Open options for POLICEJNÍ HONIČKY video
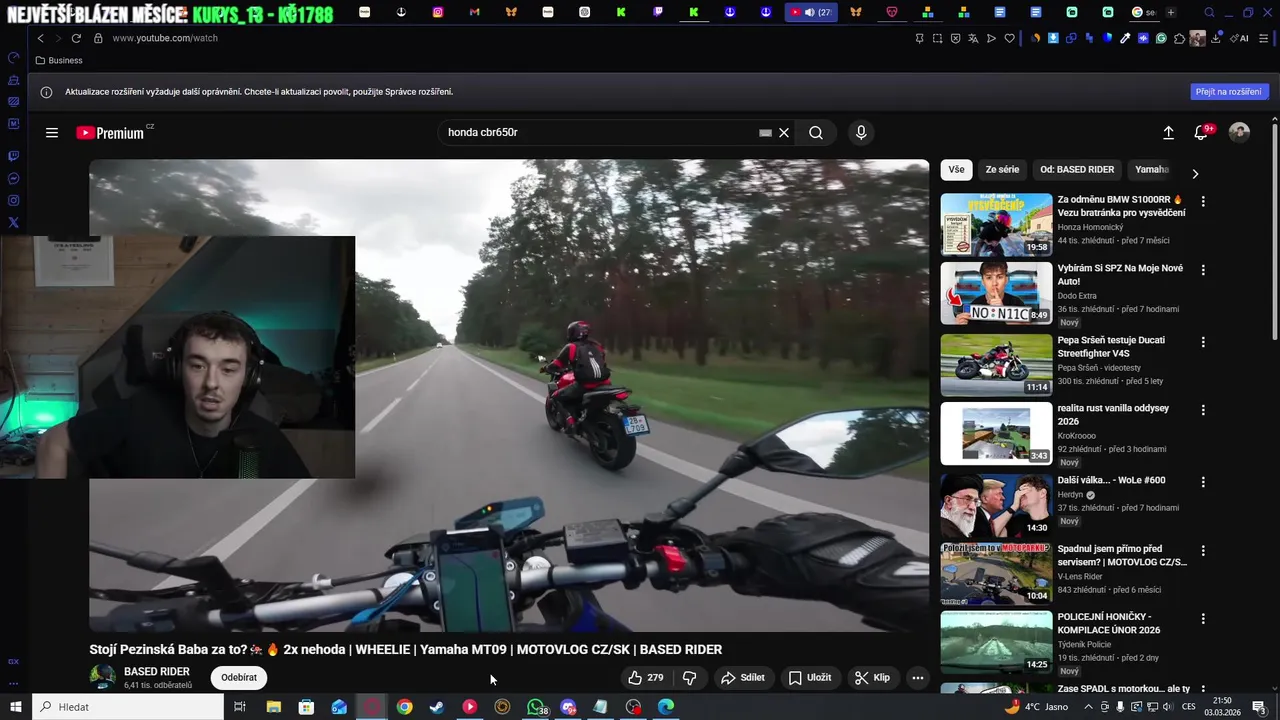The width and height of the screenshot is (1280, 720). pyautogui.click(x=1203, y=619)
